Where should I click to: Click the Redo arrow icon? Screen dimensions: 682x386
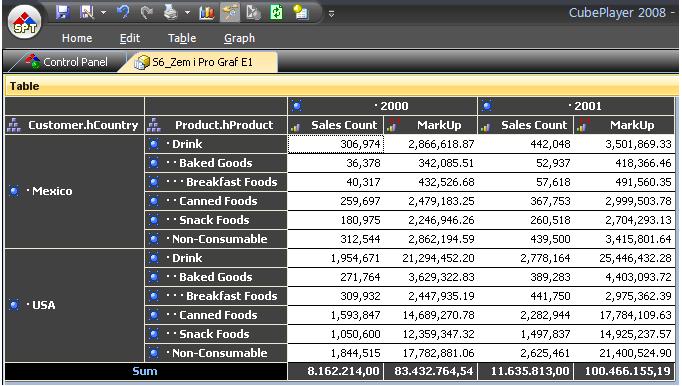(147, 13)
